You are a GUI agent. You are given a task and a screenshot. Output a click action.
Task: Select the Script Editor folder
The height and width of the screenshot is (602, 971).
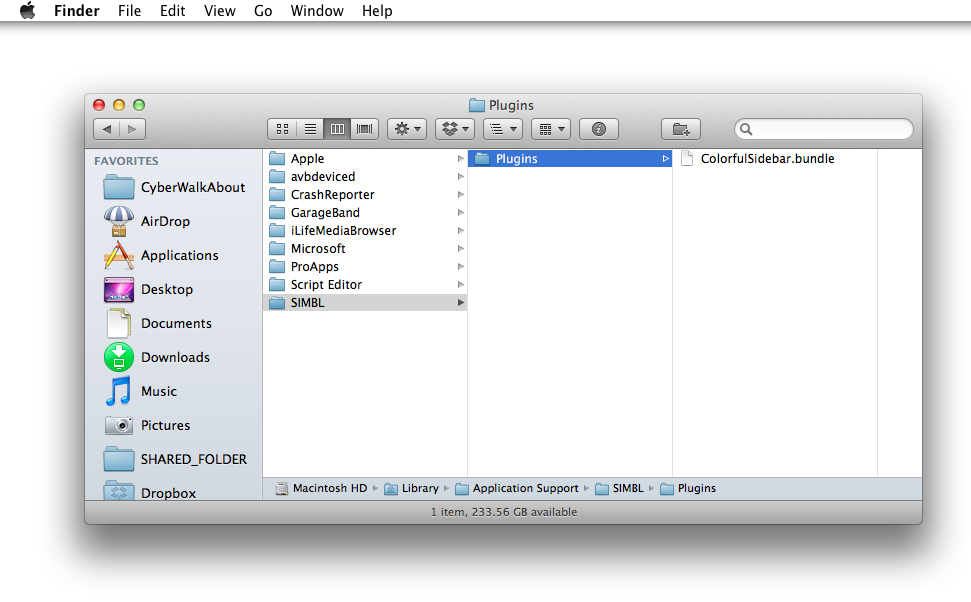click(x=365, y=284)
